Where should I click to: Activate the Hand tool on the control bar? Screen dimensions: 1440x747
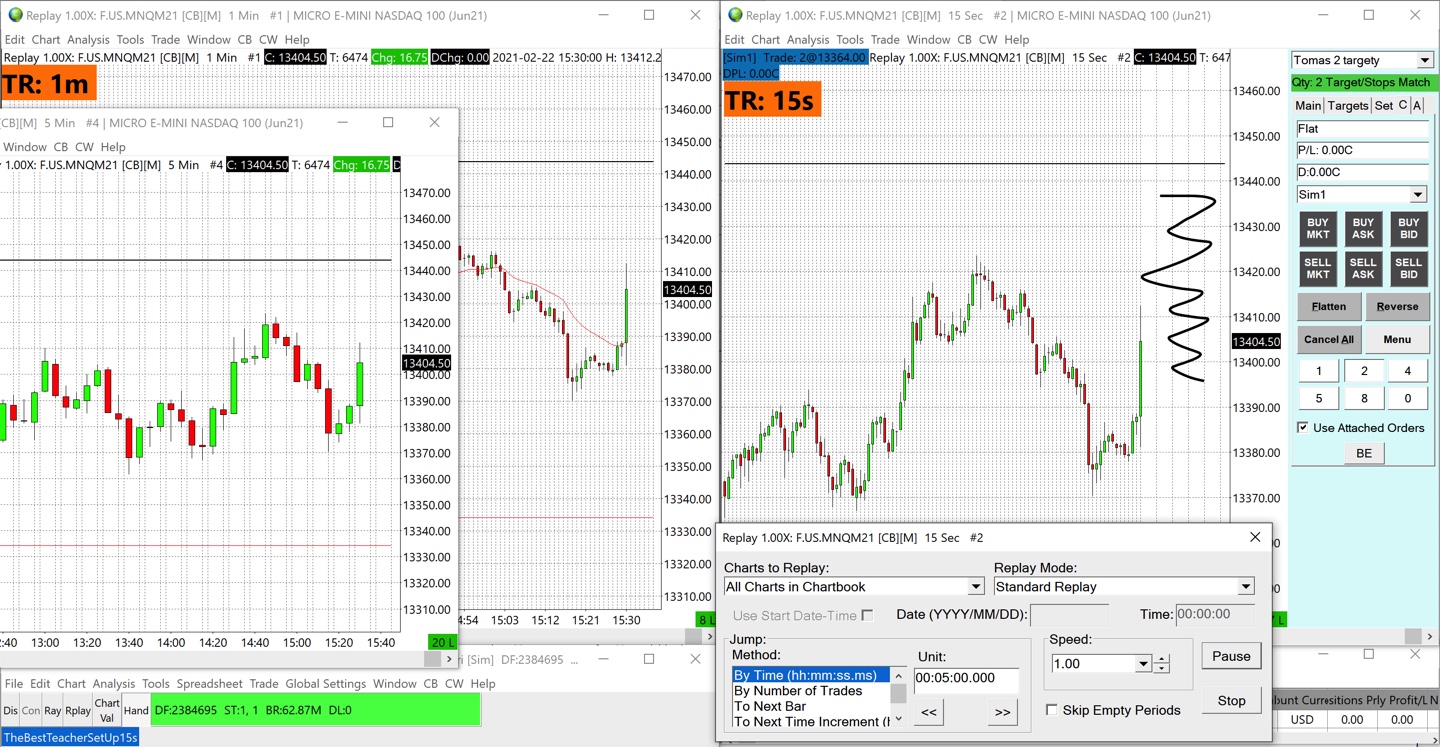[136, 710]
